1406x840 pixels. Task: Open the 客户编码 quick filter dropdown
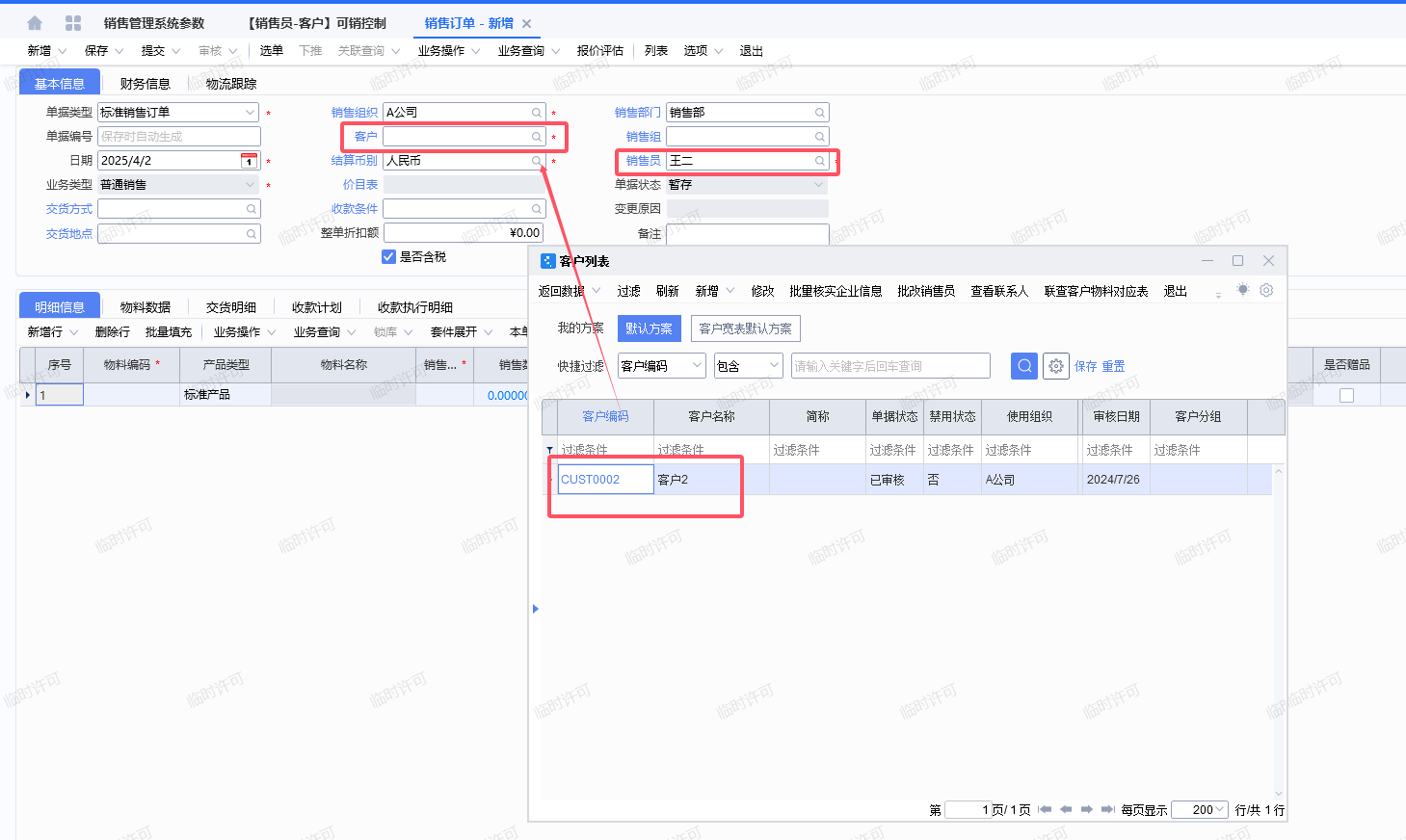point(697,366)
